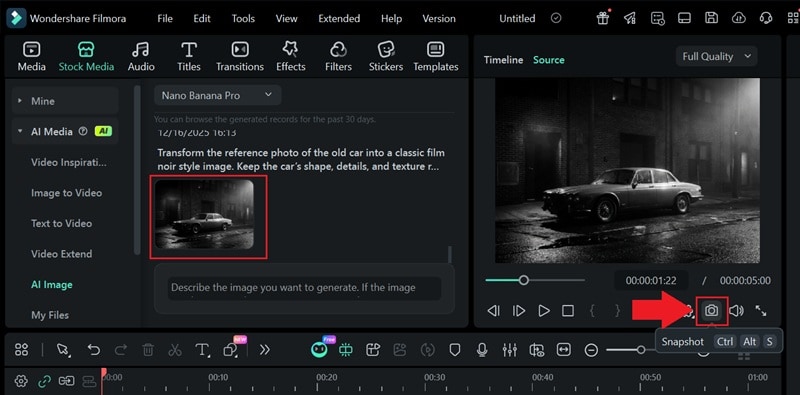800x395 pixels.
Task: Click the paper plane share icon
Action: tap(630, 18)
